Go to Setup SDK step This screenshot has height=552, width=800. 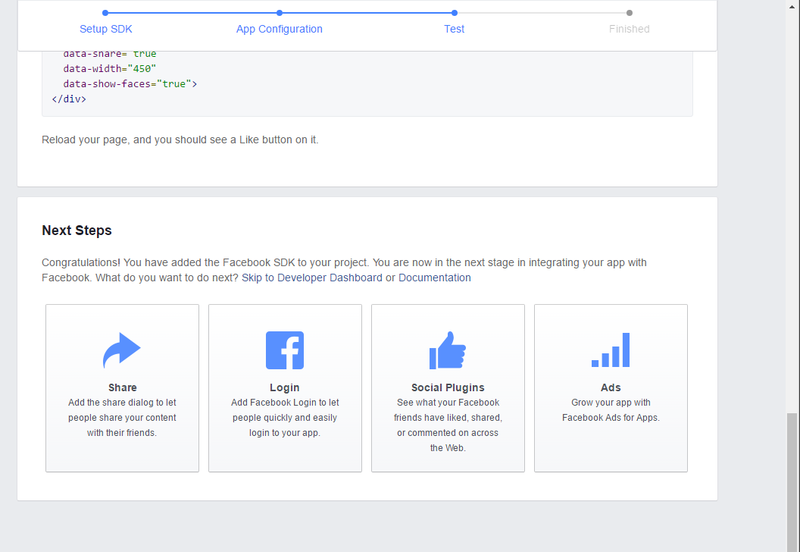[x=106, y=29]
